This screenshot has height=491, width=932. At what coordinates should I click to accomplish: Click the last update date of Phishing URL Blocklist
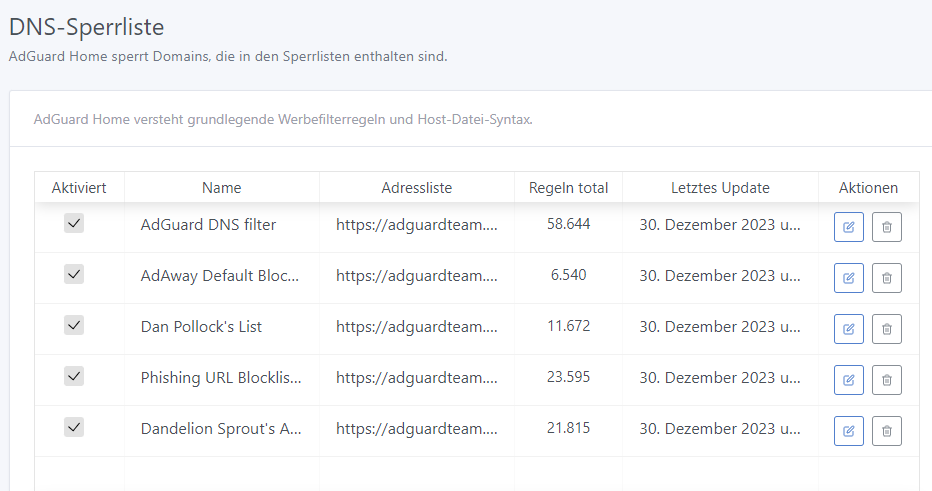pyautogui.click(x=720, y=377)
